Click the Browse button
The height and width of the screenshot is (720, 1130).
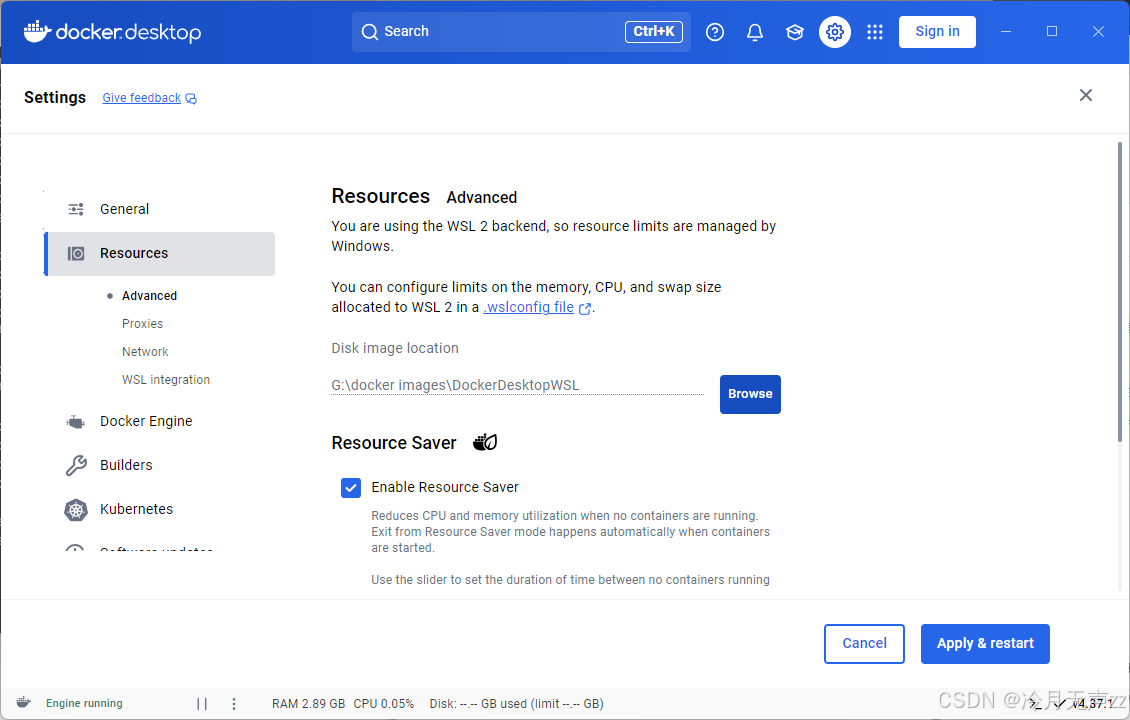pos(750,394)
